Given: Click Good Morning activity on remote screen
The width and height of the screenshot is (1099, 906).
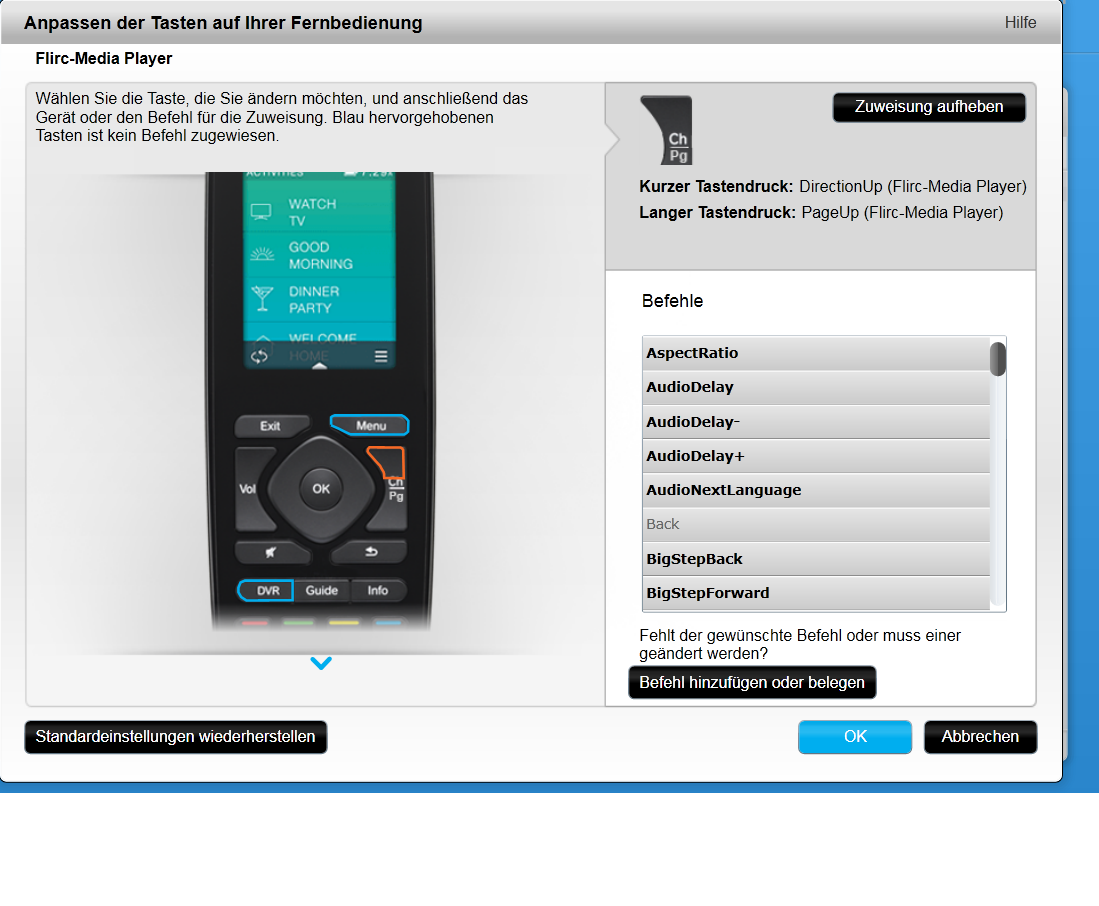Looking at the screenshot, I should pos(320,255).
